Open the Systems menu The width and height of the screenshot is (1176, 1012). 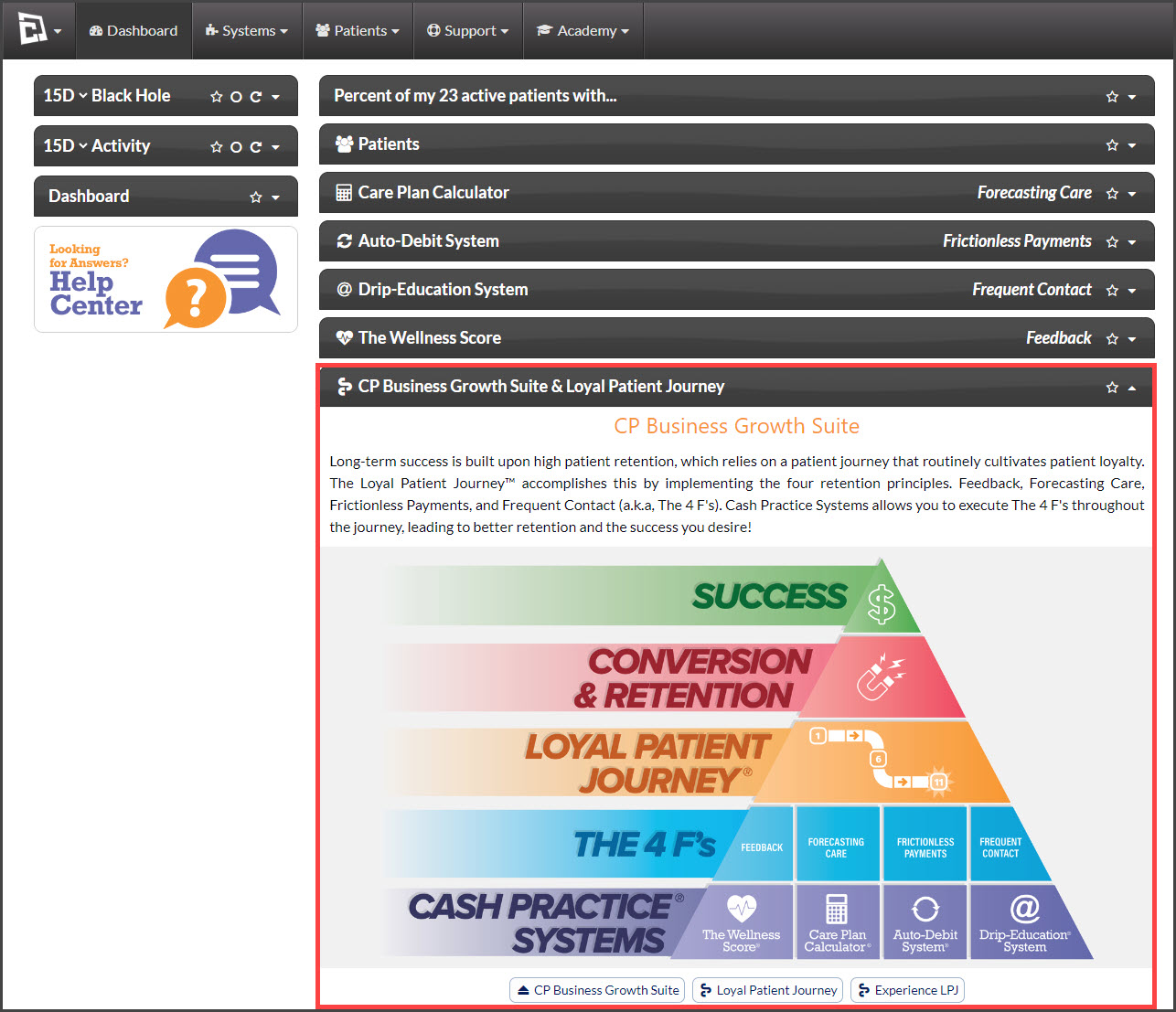pyautogui.click(x=247, y=30)
